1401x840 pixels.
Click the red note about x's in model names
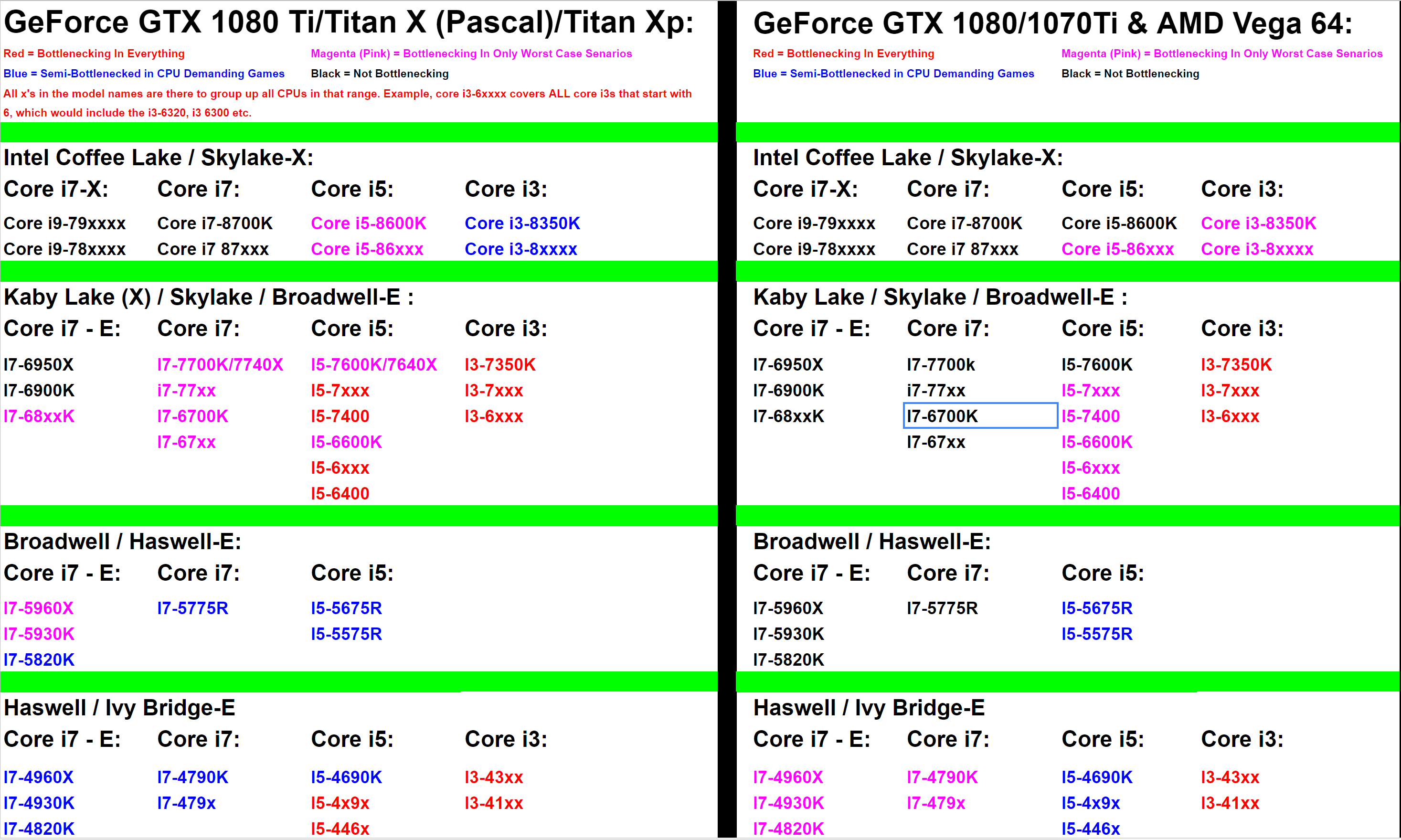[x=348, y=103]
